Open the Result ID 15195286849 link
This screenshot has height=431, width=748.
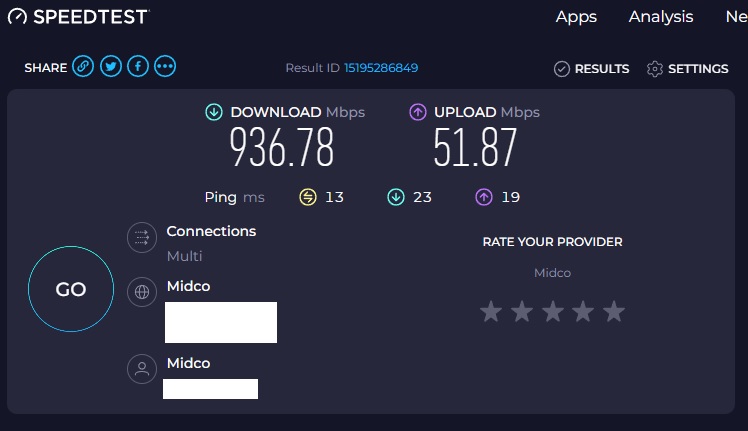(381, 68)
